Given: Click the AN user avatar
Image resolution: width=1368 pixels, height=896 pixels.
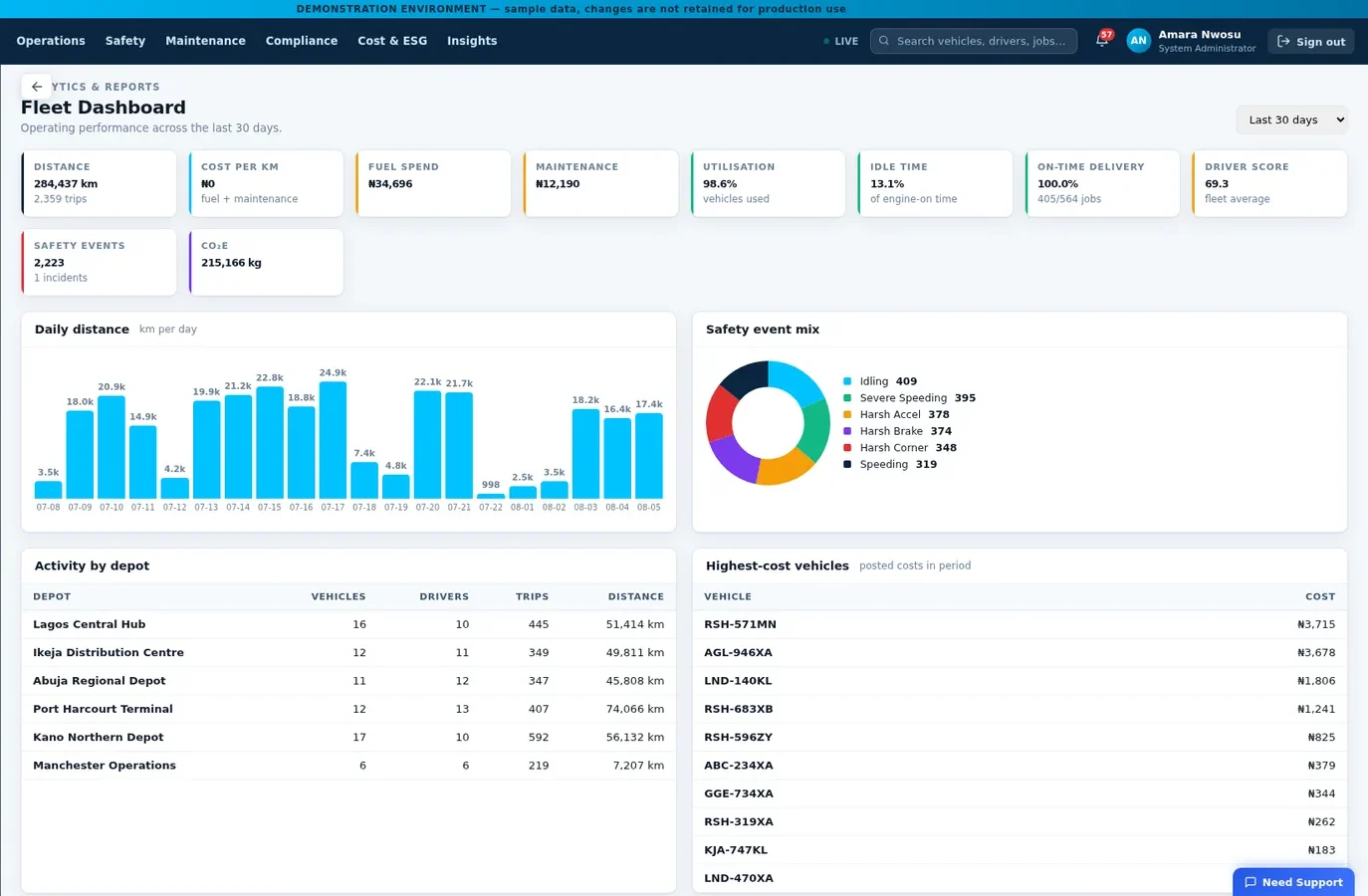Looking at the screenshot, I should 1138,41.
